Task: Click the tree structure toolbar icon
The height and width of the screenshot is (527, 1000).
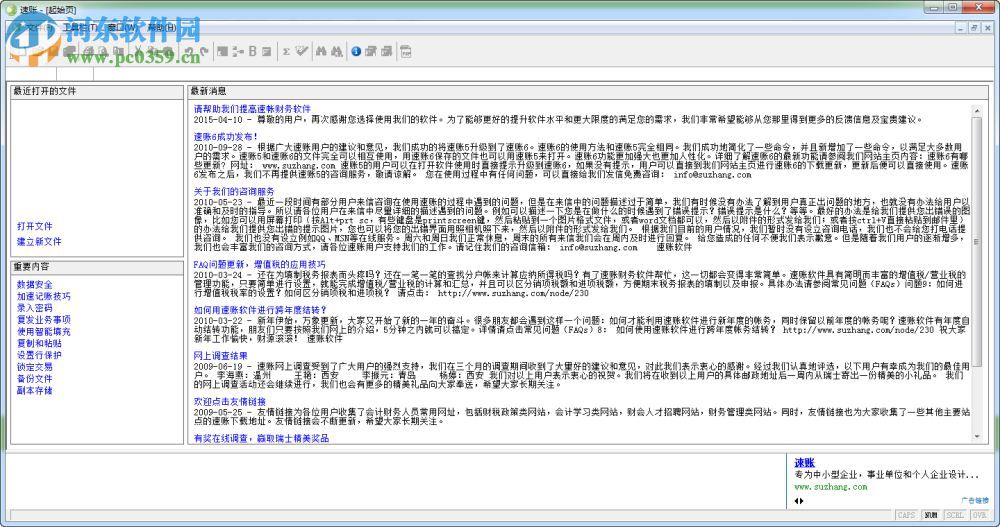Action: 238,52
